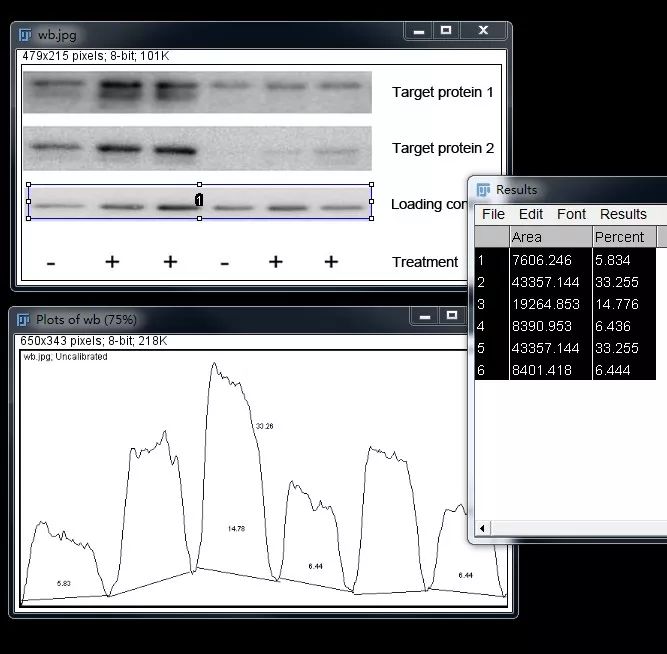Image resolution: width=667 pixels, height=654 pixels.
Task: Click the percent value 14.776
Action: (617, 304)
